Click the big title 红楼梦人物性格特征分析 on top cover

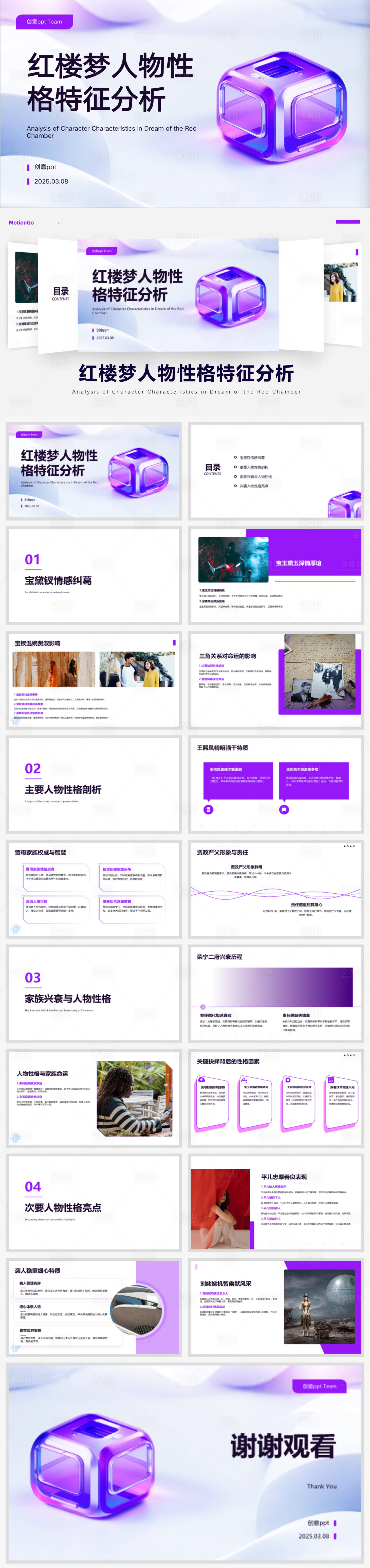click(110, 82)
